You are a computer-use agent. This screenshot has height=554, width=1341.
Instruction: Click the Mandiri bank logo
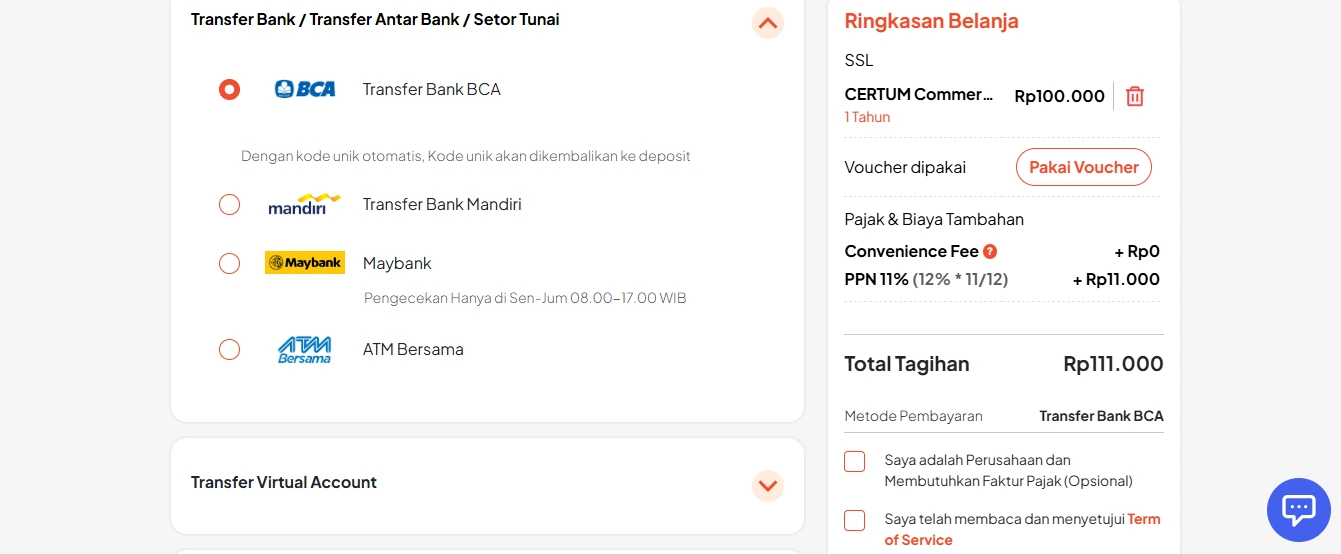(x=304, y=205)
